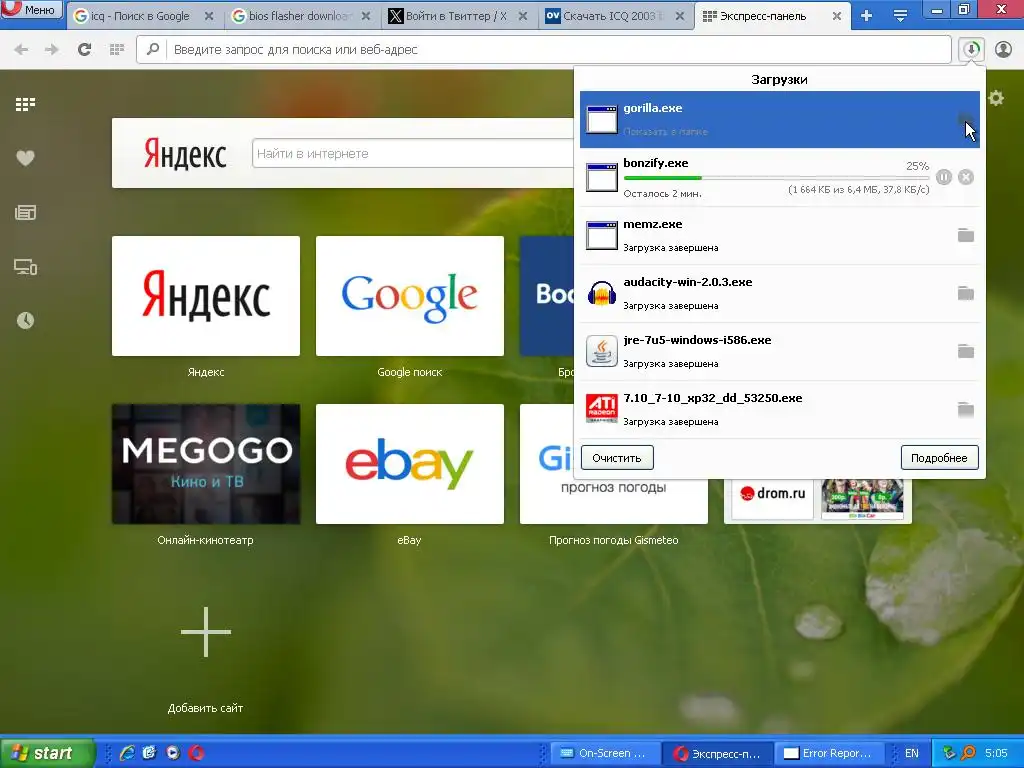Select memz.exe in downloads list
The width and height of the screenshot is (1024, 768).
[x=780, y=235]
